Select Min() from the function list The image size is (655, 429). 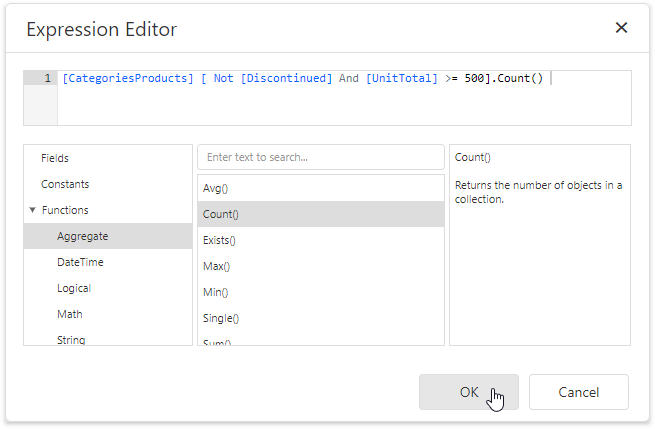(216, 292)
